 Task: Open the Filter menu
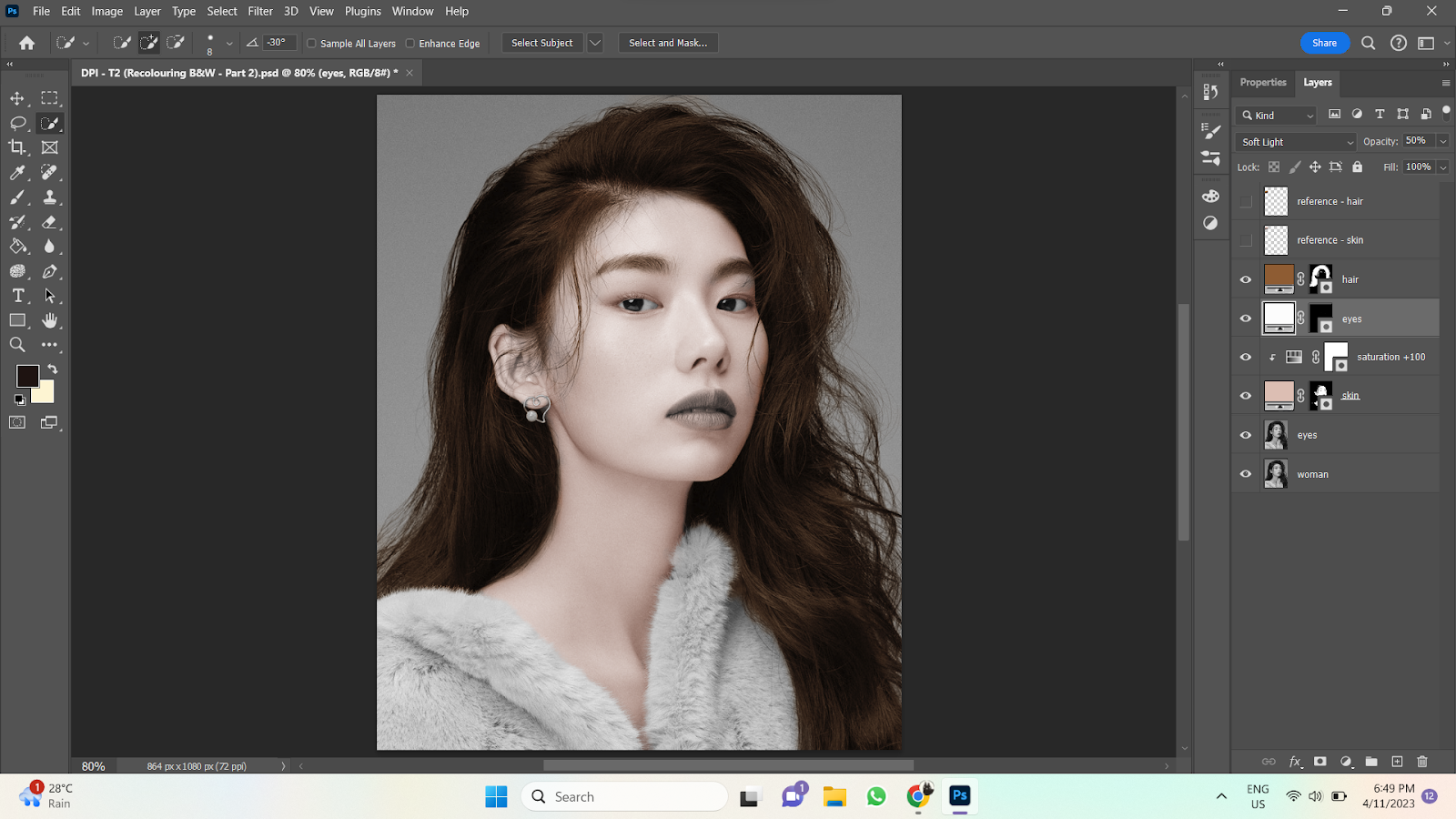pos(260,11)
